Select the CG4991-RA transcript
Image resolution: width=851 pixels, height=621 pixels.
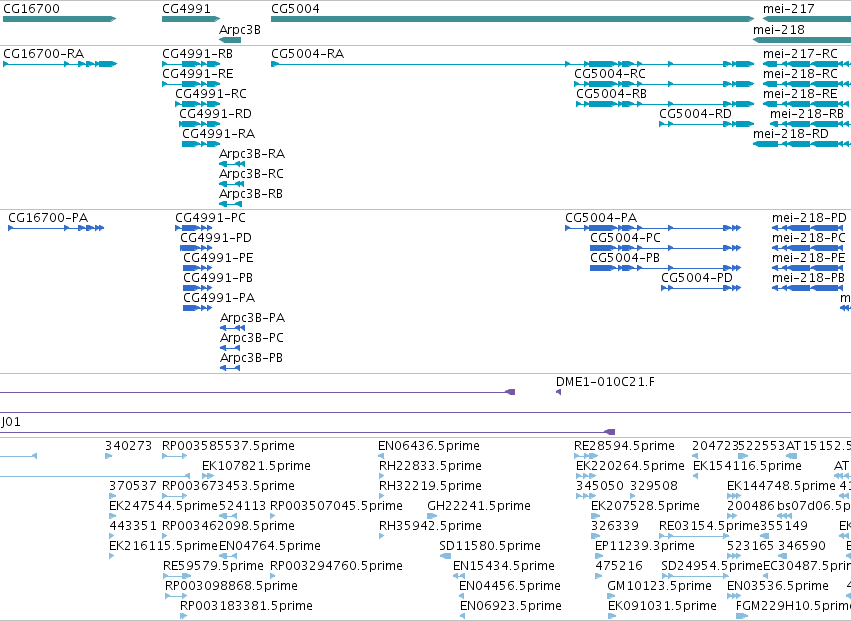click(x=201, y=144)
